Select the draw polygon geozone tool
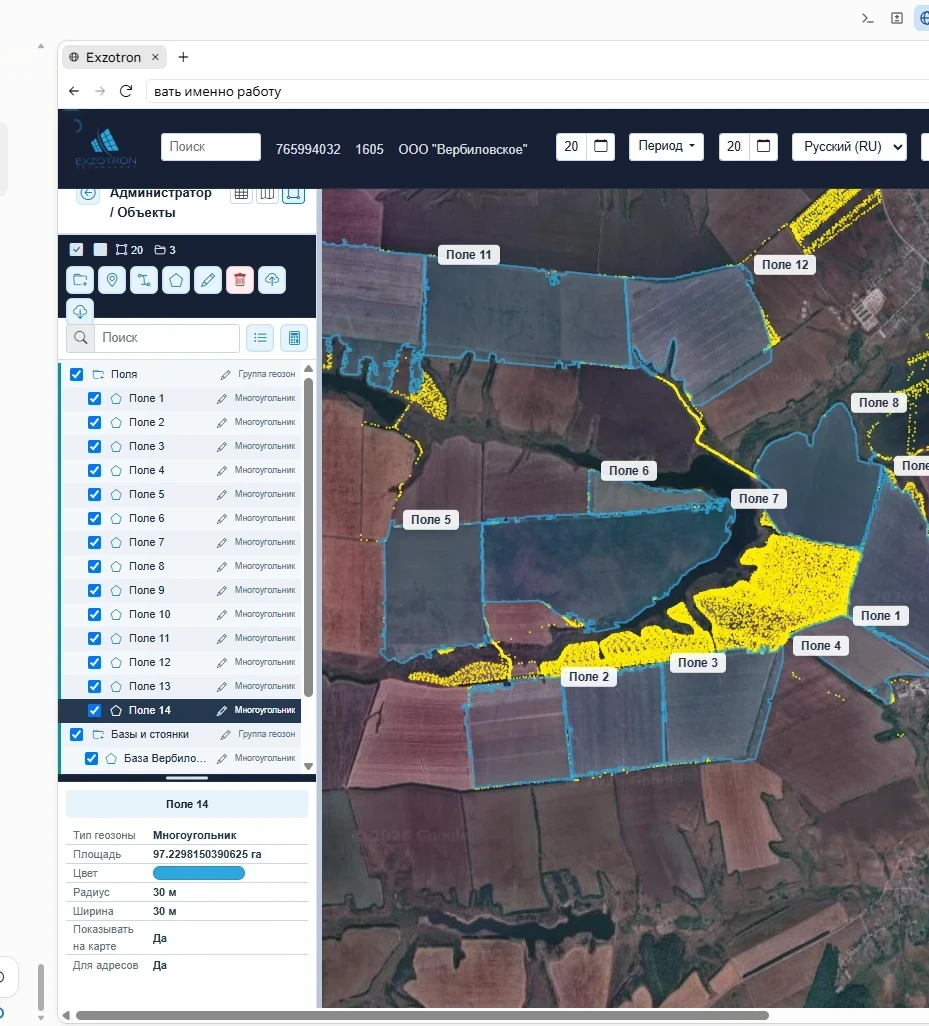The image size is (929, 1026). [x=176, y=280]
